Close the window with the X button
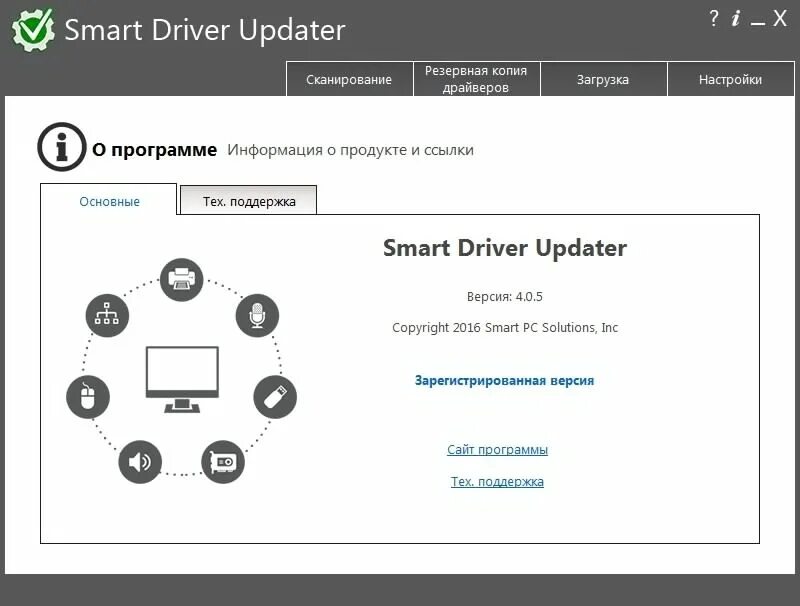Viewport: 800px width, 606px height. click(x=780, y=18)
